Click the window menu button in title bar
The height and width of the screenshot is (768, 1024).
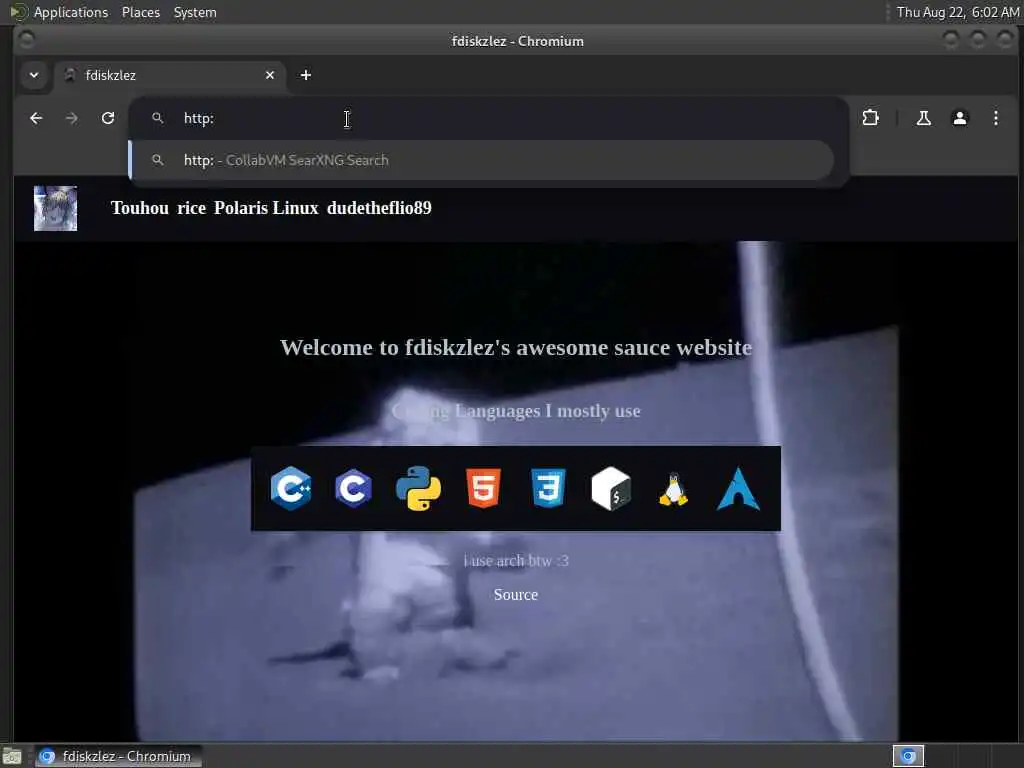[27, 40]
